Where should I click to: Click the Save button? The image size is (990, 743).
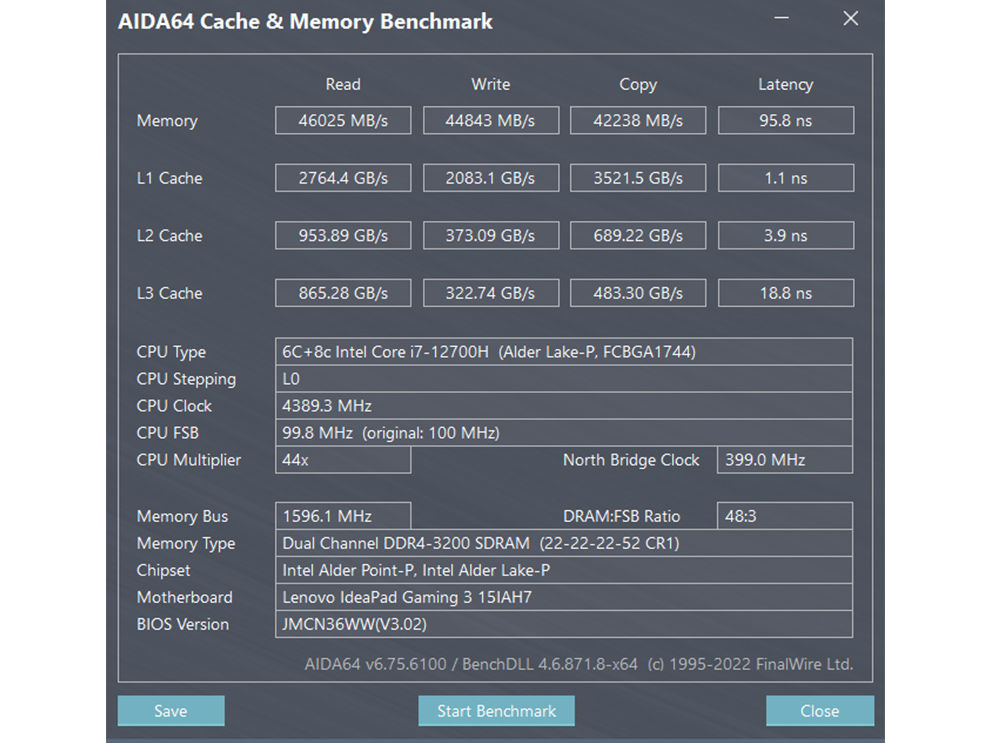[170, 711]
